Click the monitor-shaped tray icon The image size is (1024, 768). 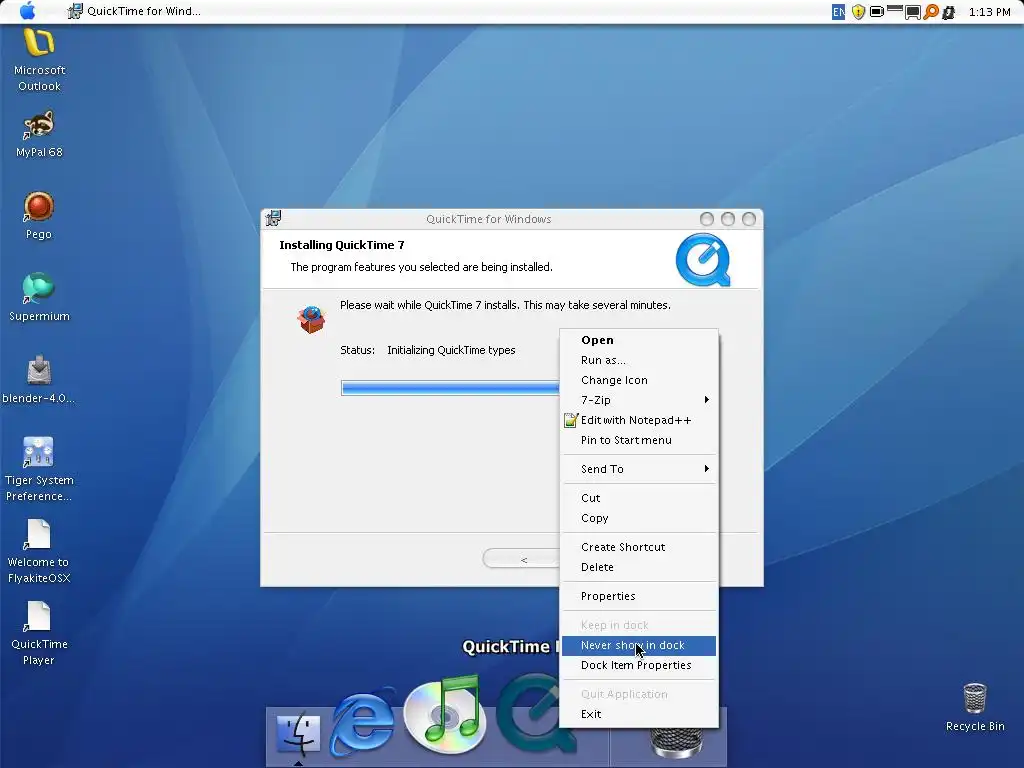click(x=912, y=12)
